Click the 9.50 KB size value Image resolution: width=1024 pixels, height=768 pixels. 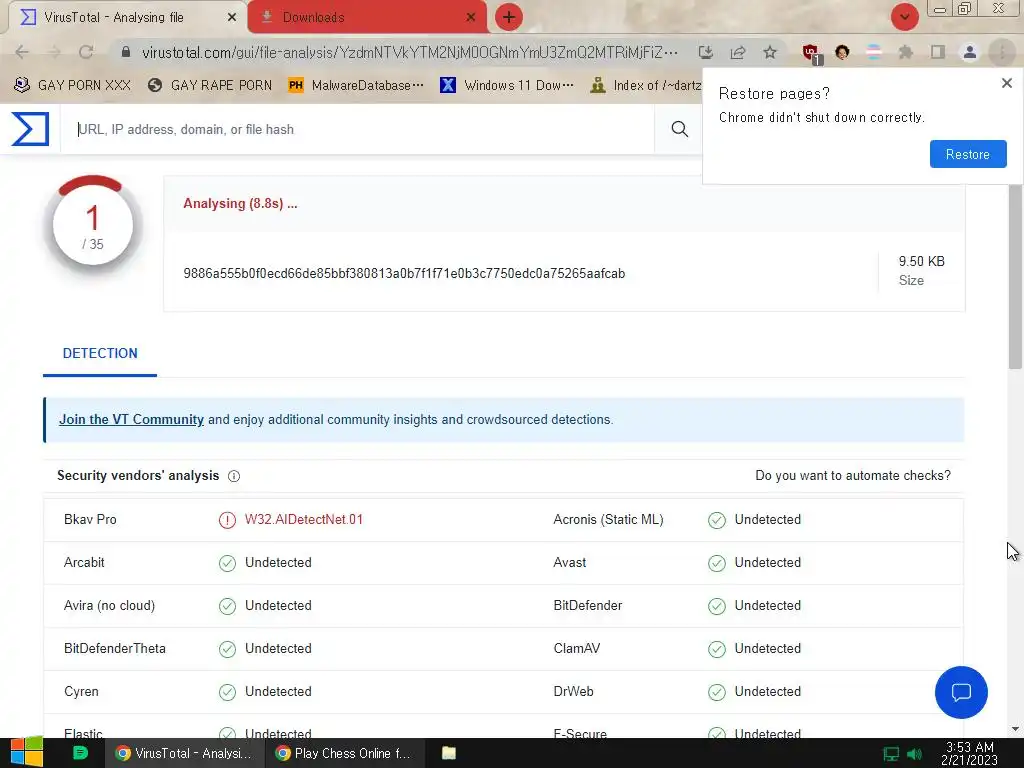coord(921,261)
